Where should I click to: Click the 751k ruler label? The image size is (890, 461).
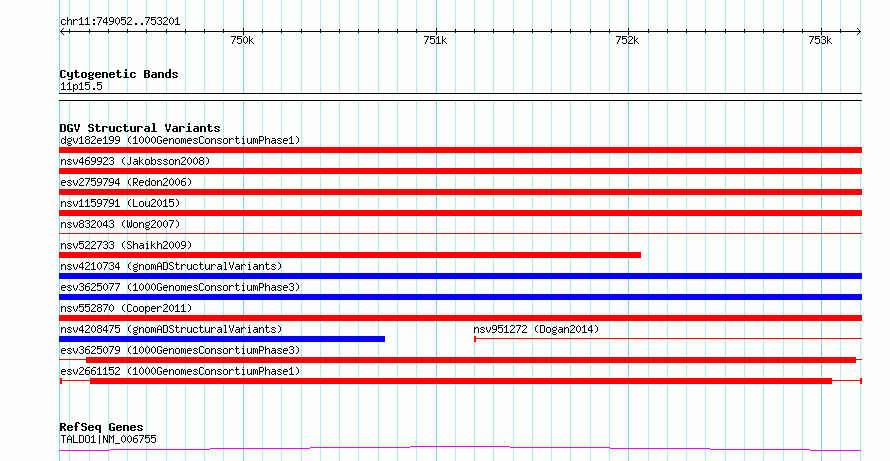435,40
